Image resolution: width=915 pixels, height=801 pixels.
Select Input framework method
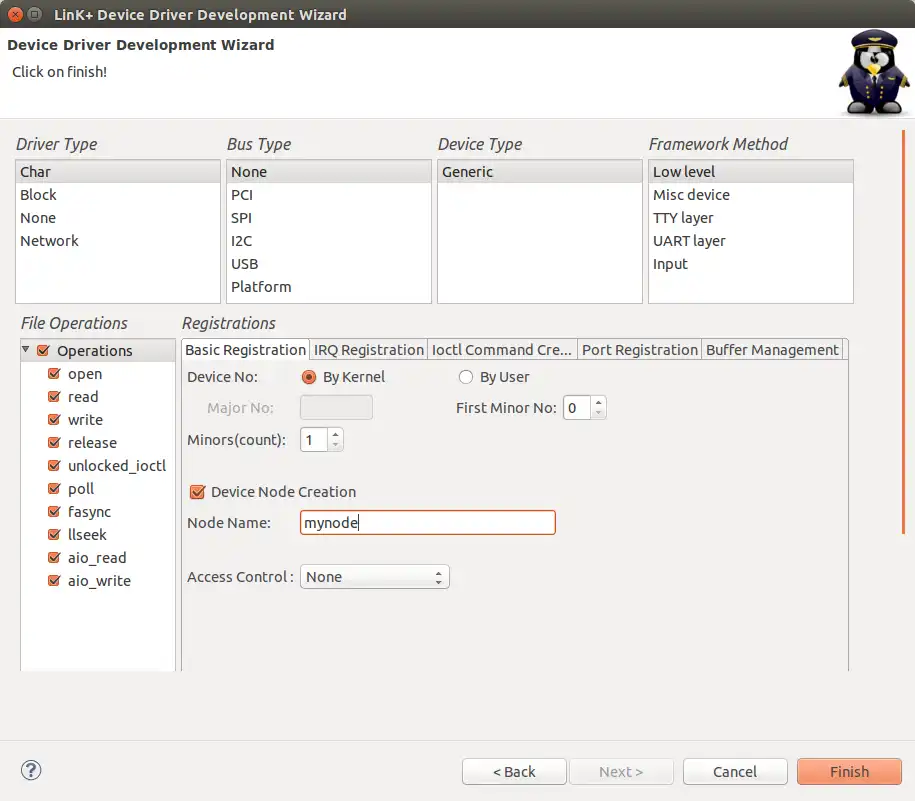[x=750, y=264]
